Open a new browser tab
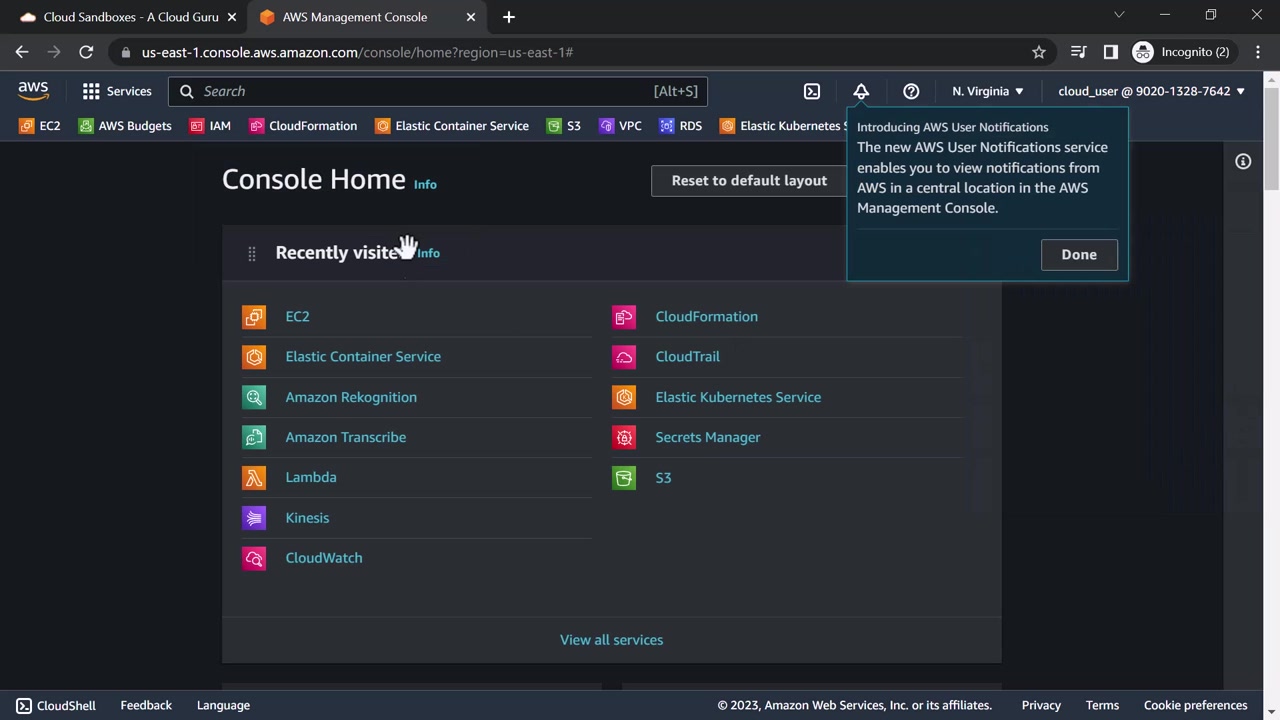The height and width of the screenshot is (720, 1280). tap(509, 17)
